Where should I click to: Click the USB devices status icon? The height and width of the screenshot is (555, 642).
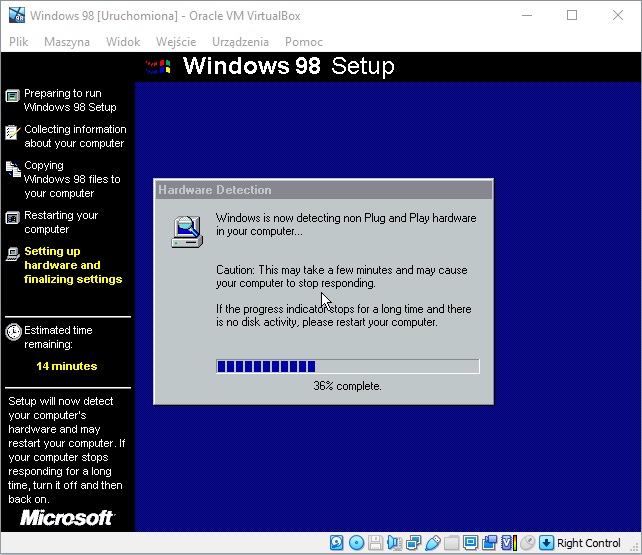432,543
